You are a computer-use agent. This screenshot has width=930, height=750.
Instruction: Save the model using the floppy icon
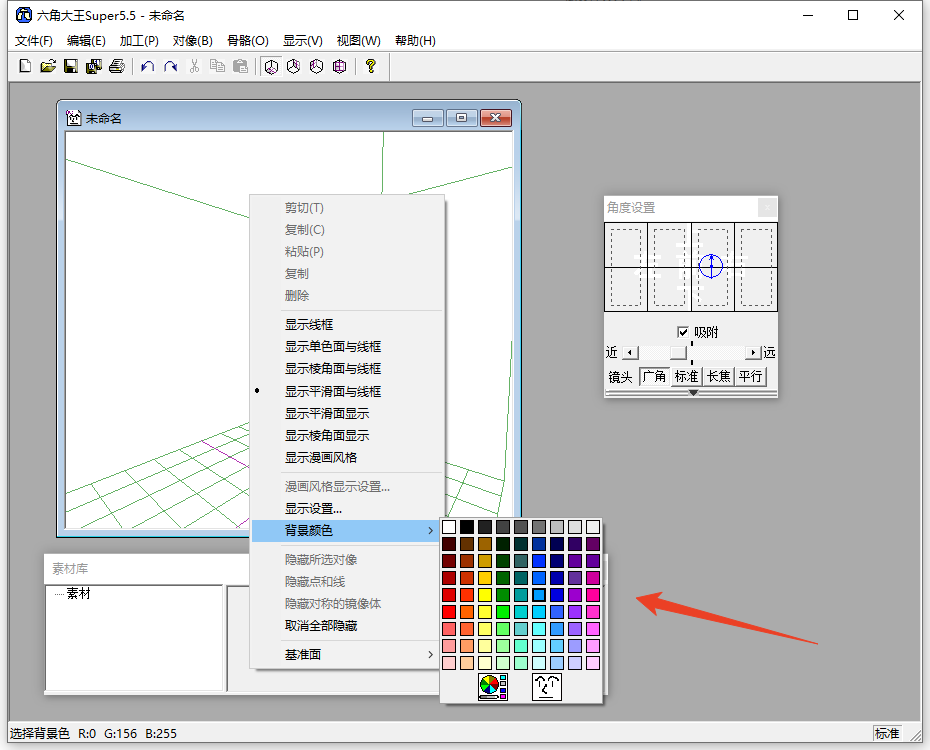pyautogui.click(x=71, y=67)
